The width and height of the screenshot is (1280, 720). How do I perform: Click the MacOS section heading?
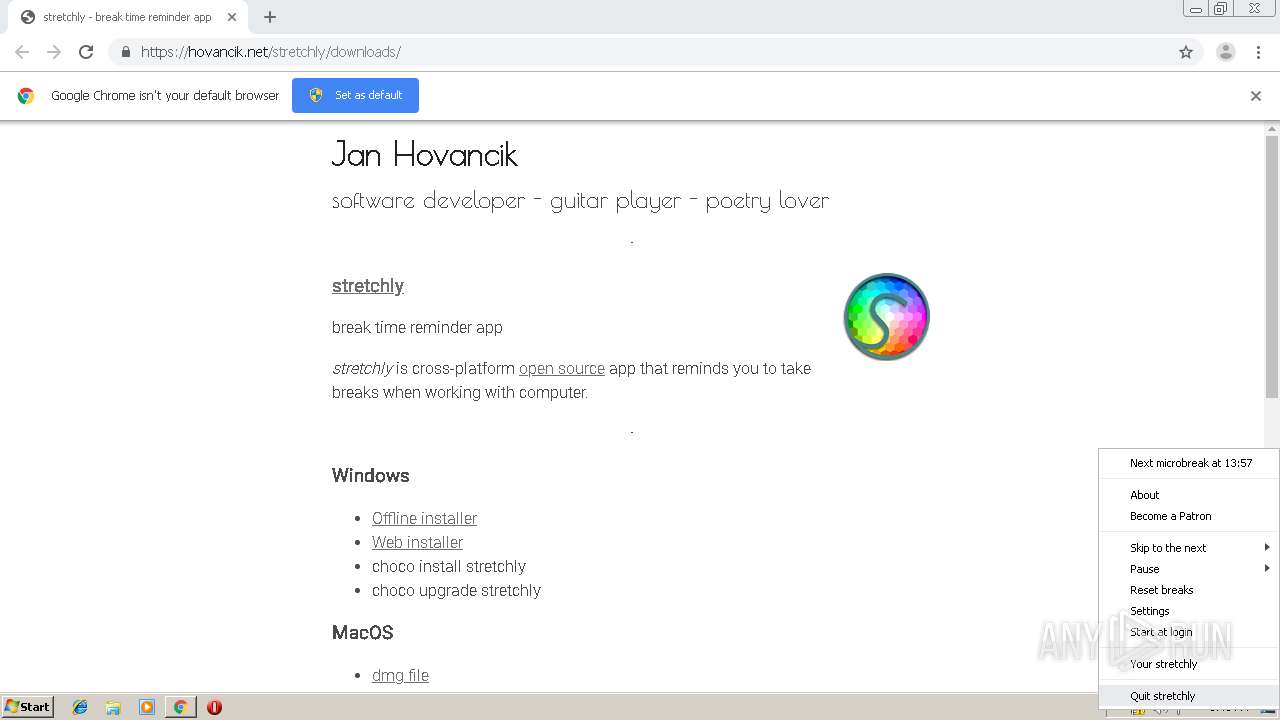363,632
